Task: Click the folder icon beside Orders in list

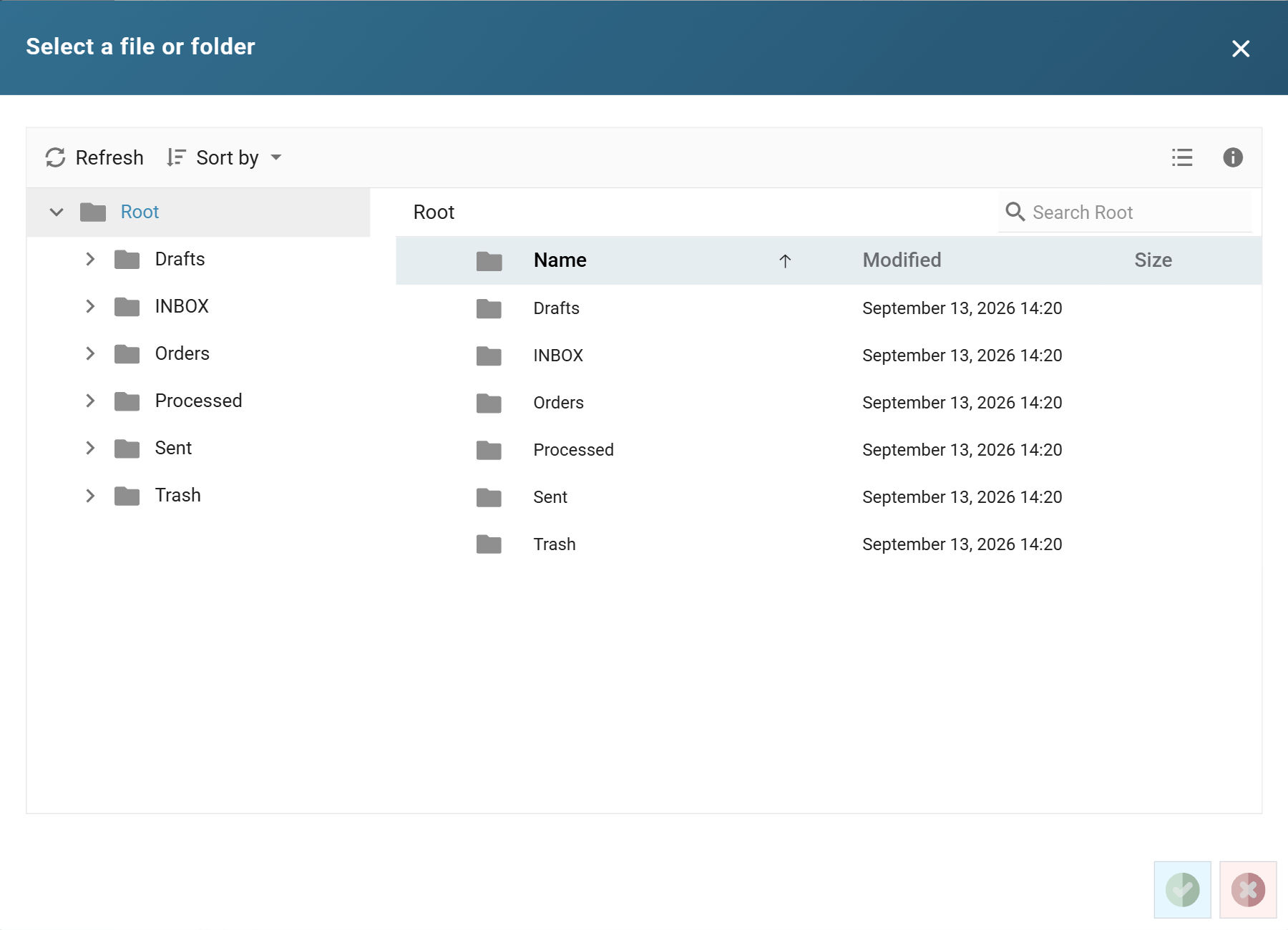Action: 489,403
